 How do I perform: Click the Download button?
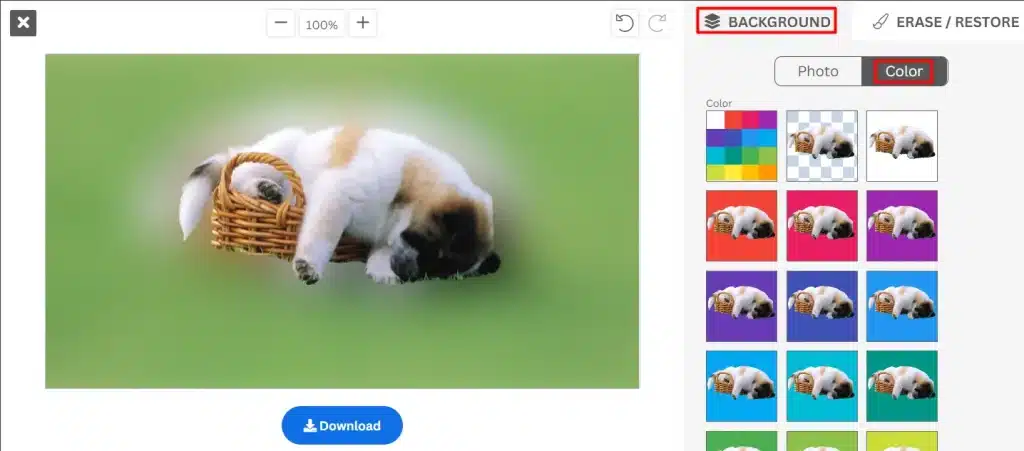point(342,426)
